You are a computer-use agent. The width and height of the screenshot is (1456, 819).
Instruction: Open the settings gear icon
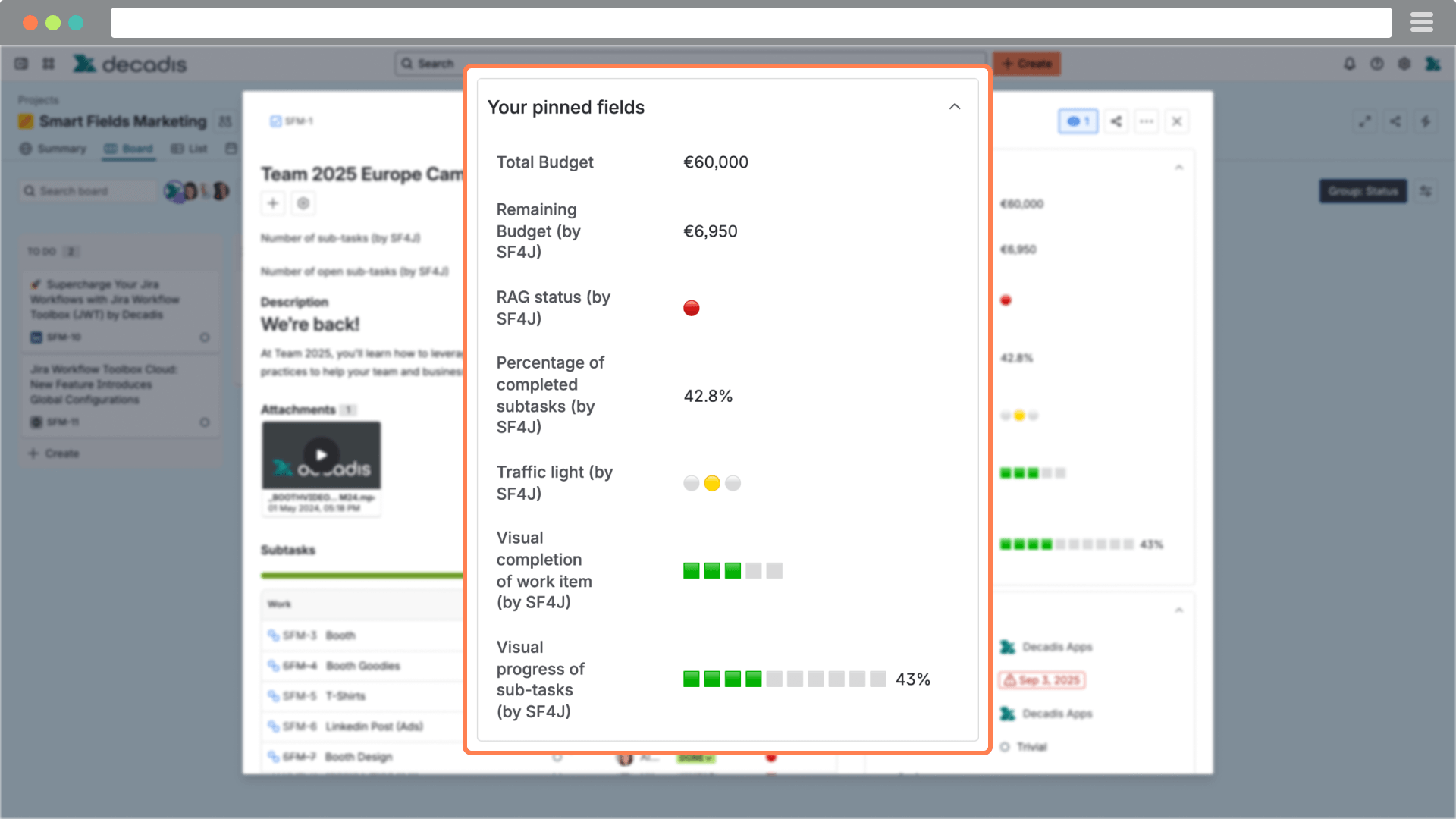[1404, 64]
